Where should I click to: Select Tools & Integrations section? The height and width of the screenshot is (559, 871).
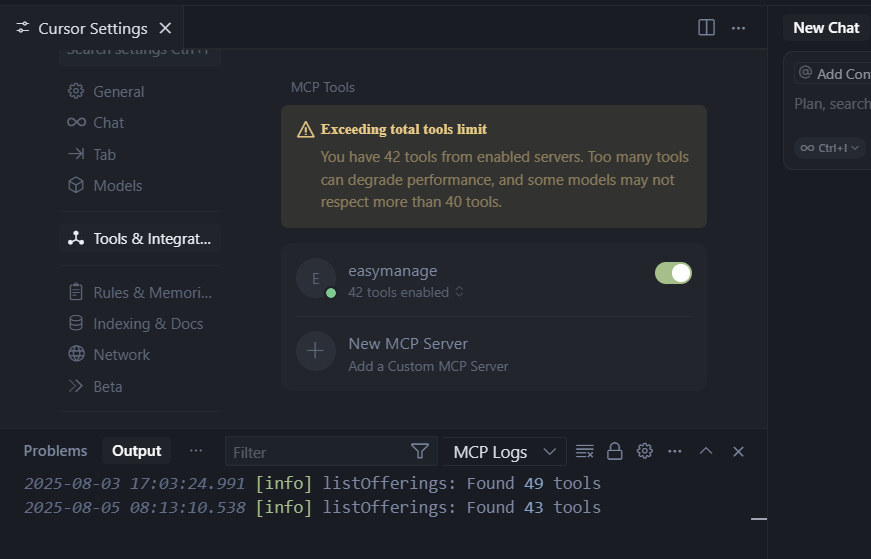pyautogui.click(x=139, y=239)
